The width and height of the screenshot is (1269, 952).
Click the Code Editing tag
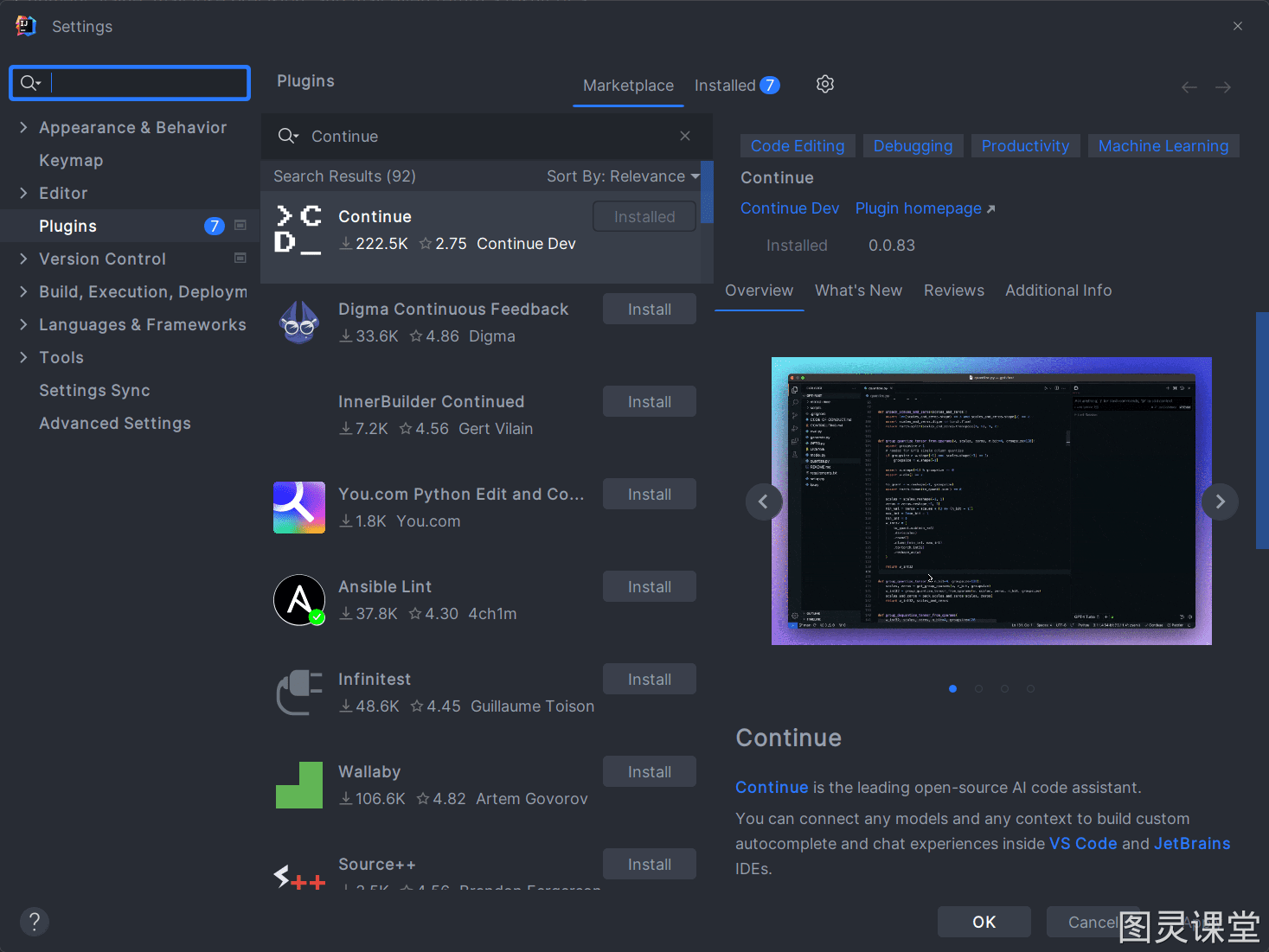798,146
